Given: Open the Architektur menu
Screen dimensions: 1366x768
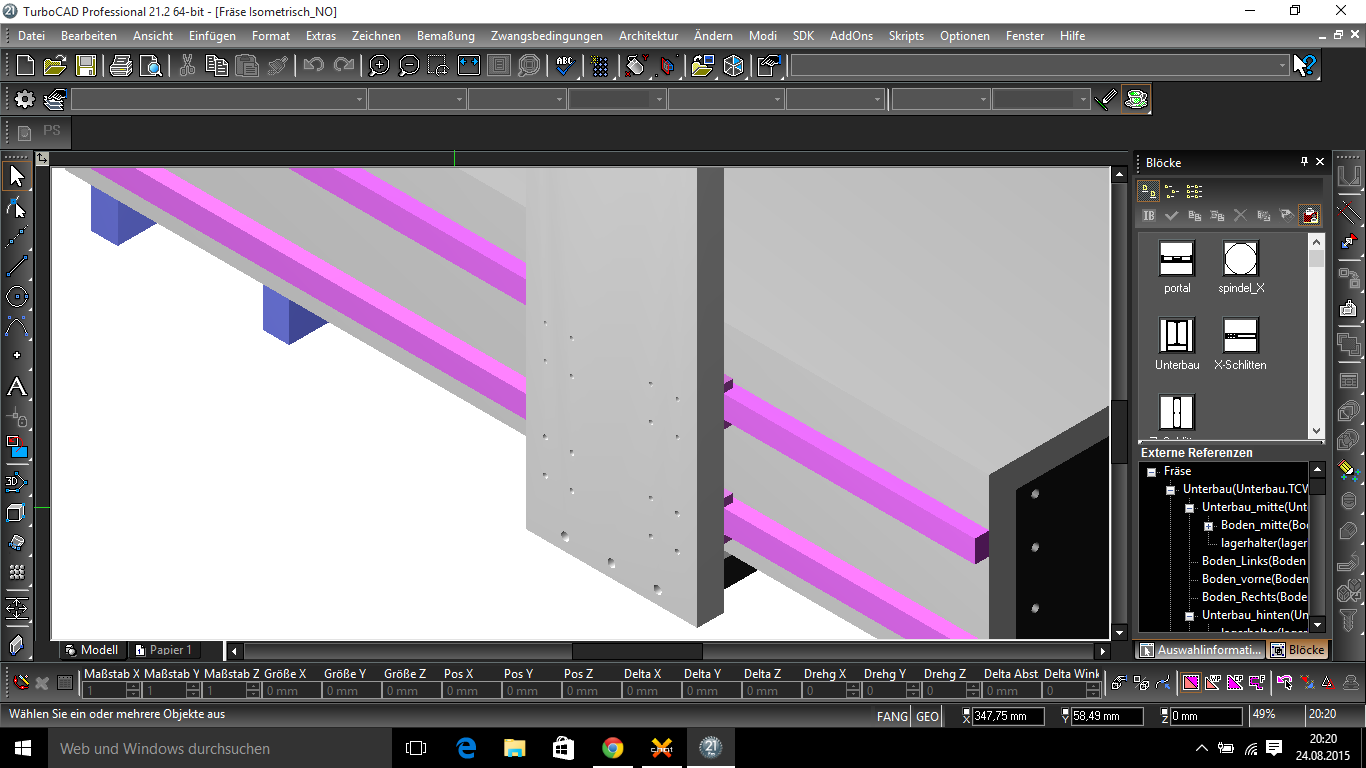Looking at the screenshot, I should coord(648,36).
